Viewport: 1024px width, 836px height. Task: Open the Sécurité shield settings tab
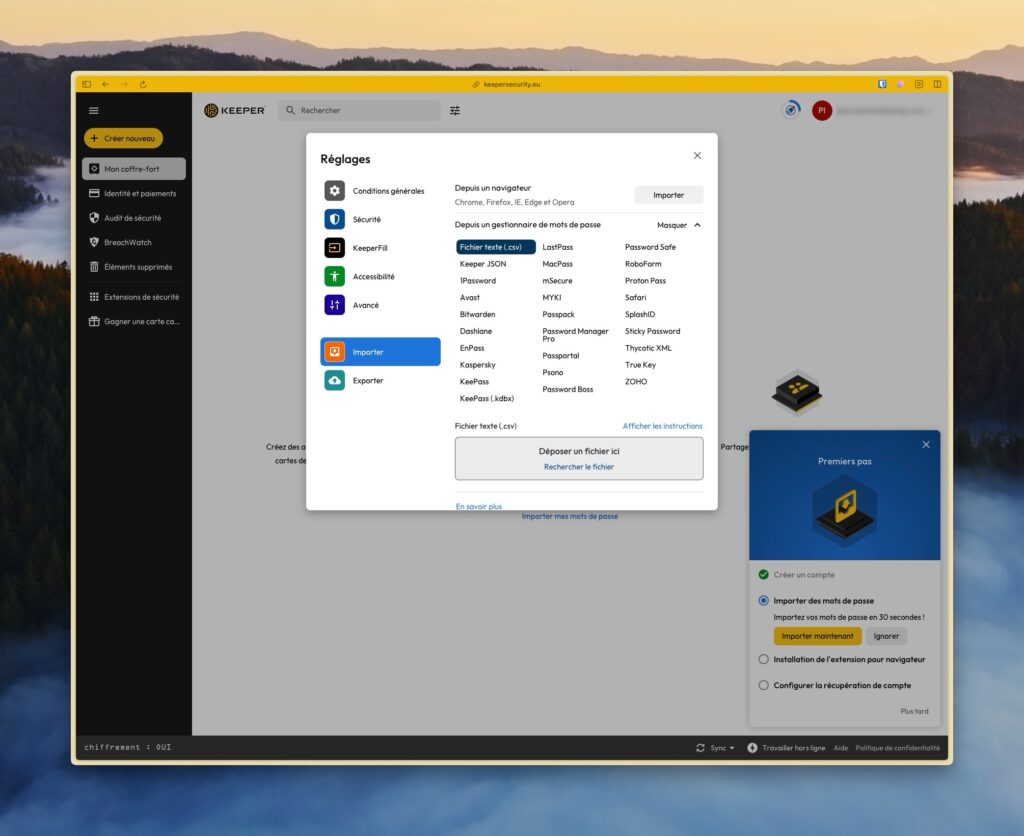pyautogui.click(x=381, y=219)
